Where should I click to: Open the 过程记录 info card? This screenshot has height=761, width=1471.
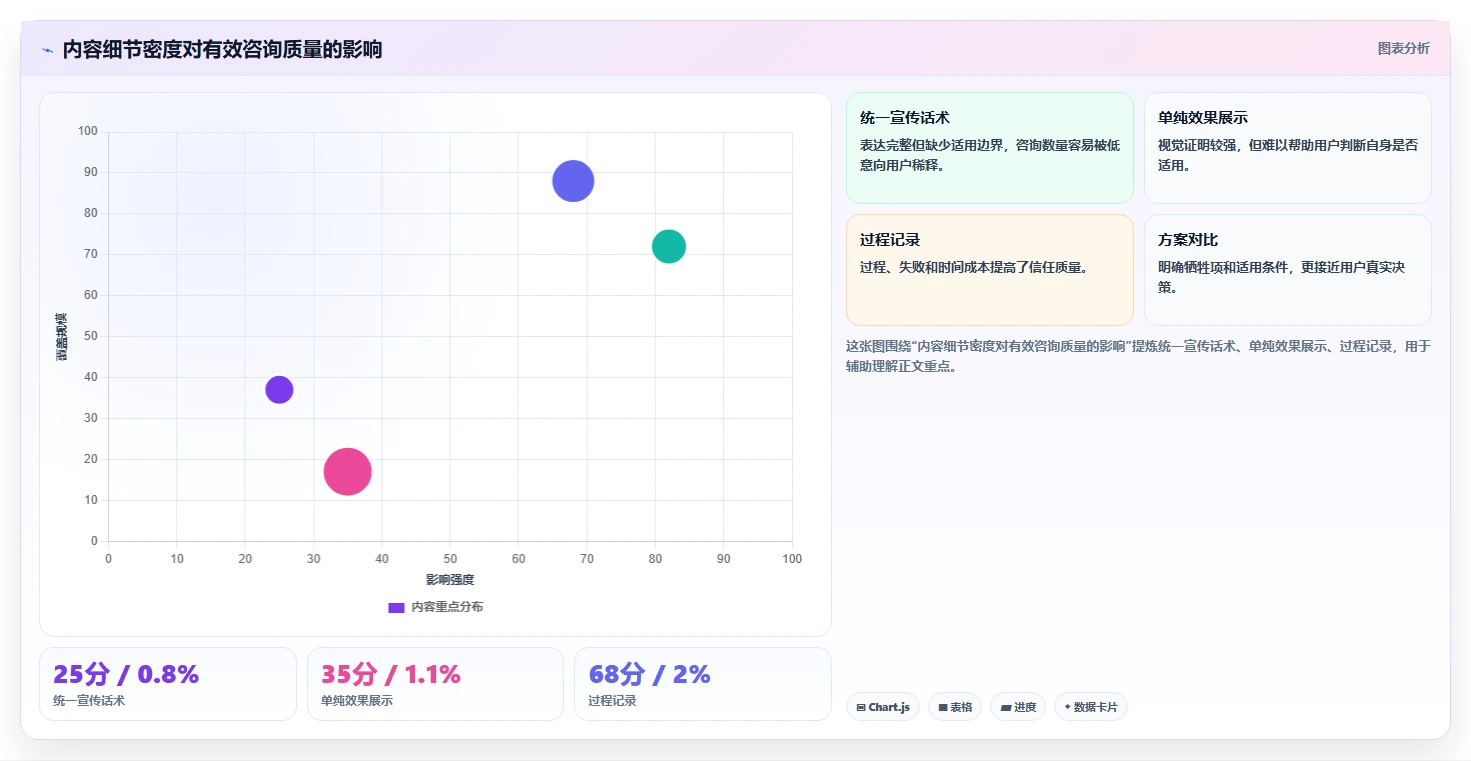coord(989,270)
